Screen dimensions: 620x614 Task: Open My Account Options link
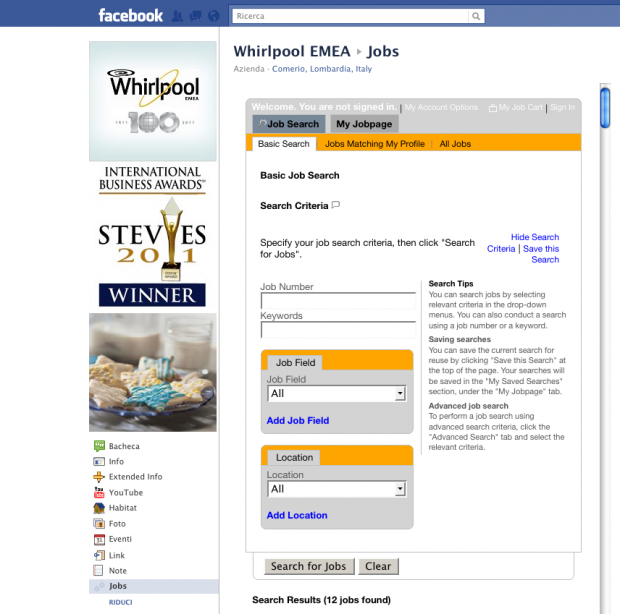tap(441, 107)
